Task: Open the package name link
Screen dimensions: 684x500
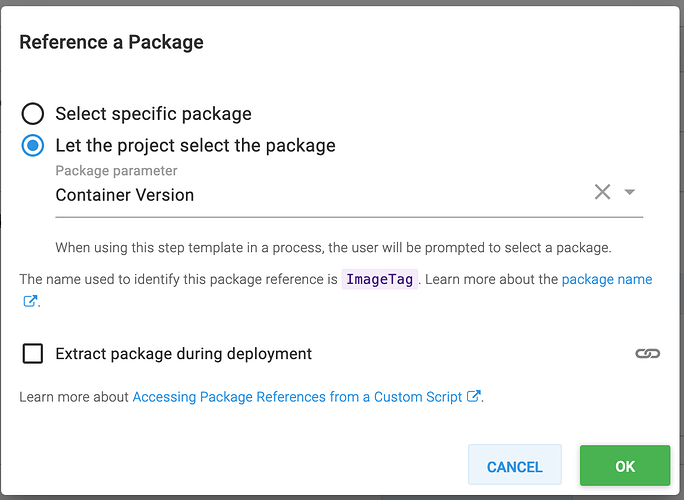Action: click(607, 279)
